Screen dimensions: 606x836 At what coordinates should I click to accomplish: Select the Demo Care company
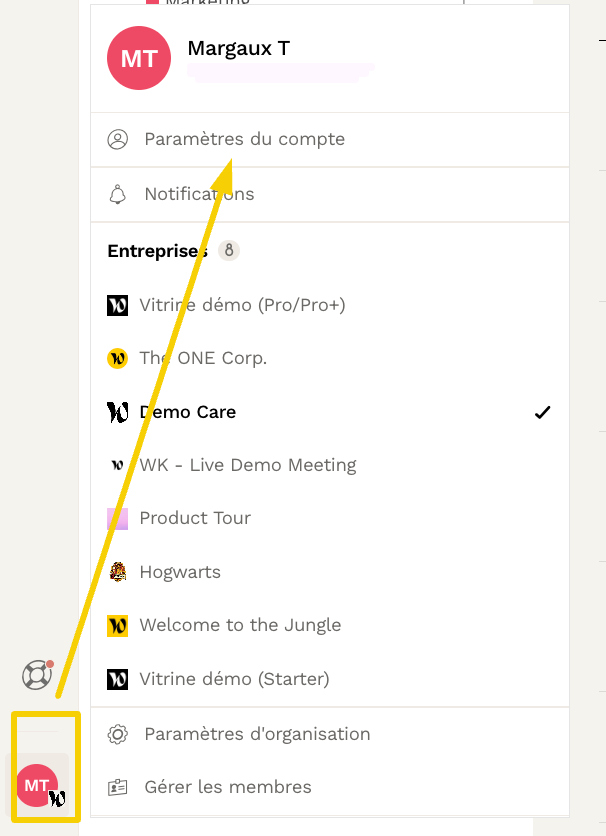click(x=188, y=412)
